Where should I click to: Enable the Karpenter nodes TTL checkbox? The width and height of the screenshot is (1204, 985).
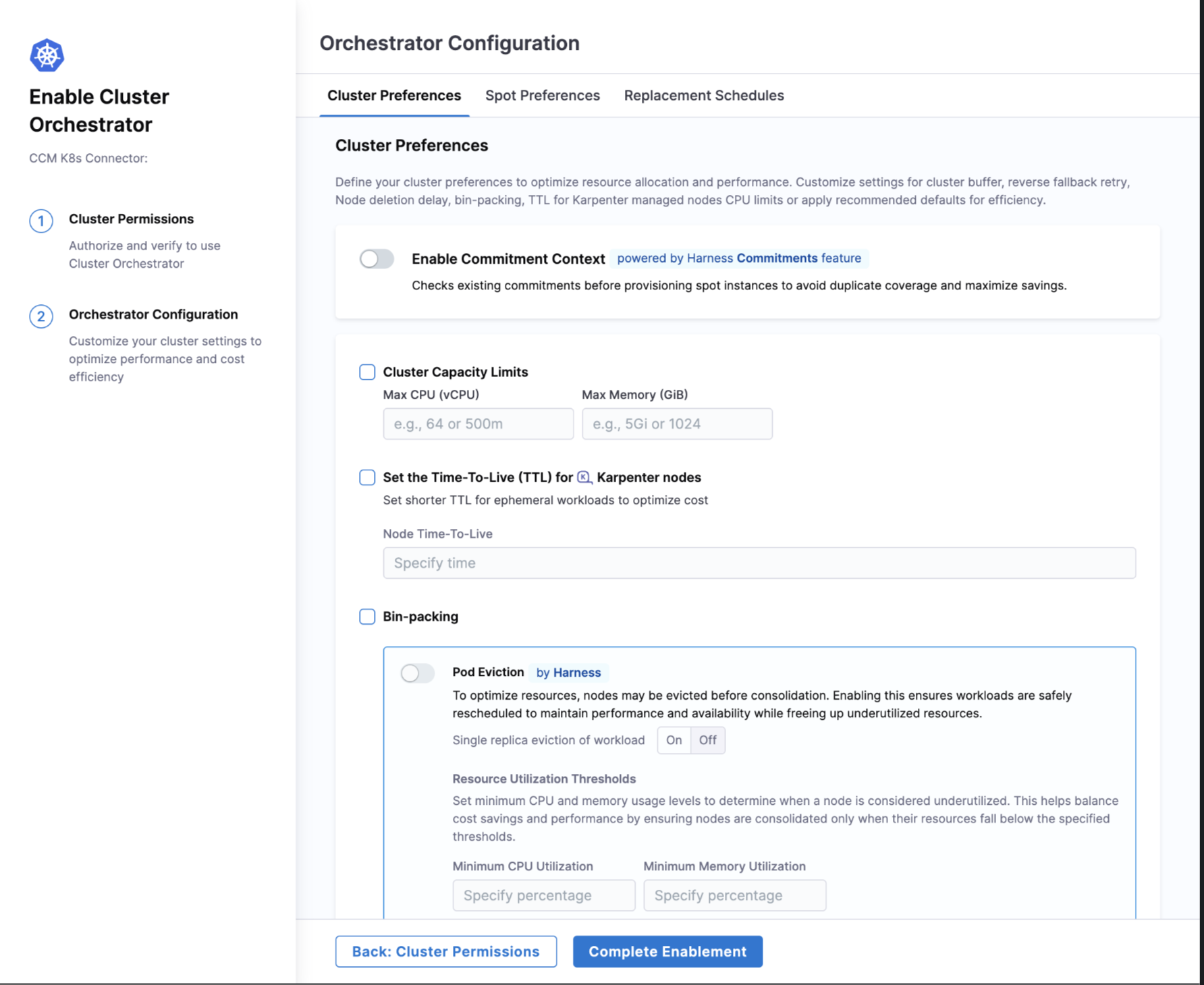367,478
